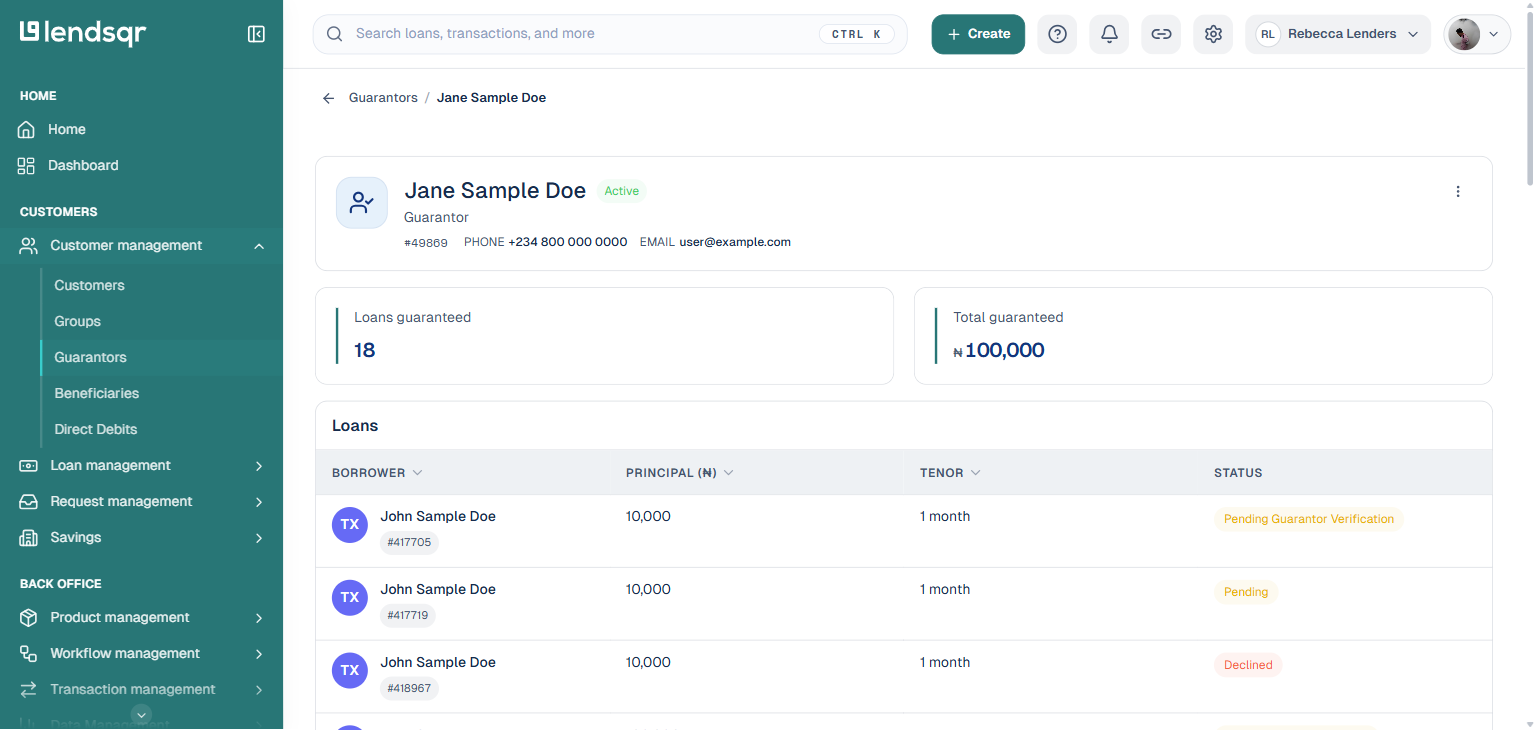Expand Transaction management in sidebar
1535x730 pixels.
pyautogui.click(x=141, y=690)
